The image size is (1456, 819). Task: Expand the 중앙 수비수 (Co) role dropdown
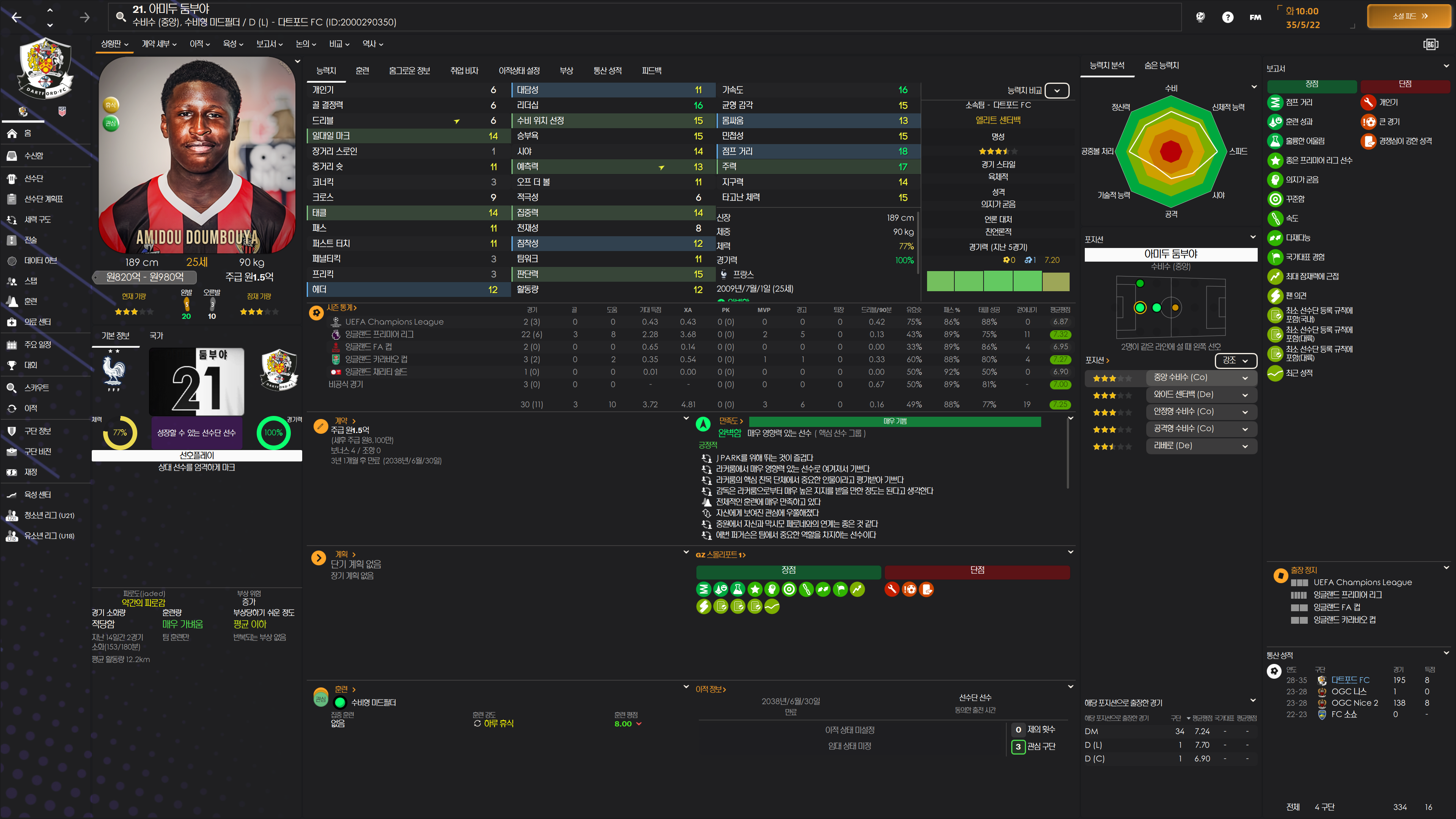[x=1201, y=378]
